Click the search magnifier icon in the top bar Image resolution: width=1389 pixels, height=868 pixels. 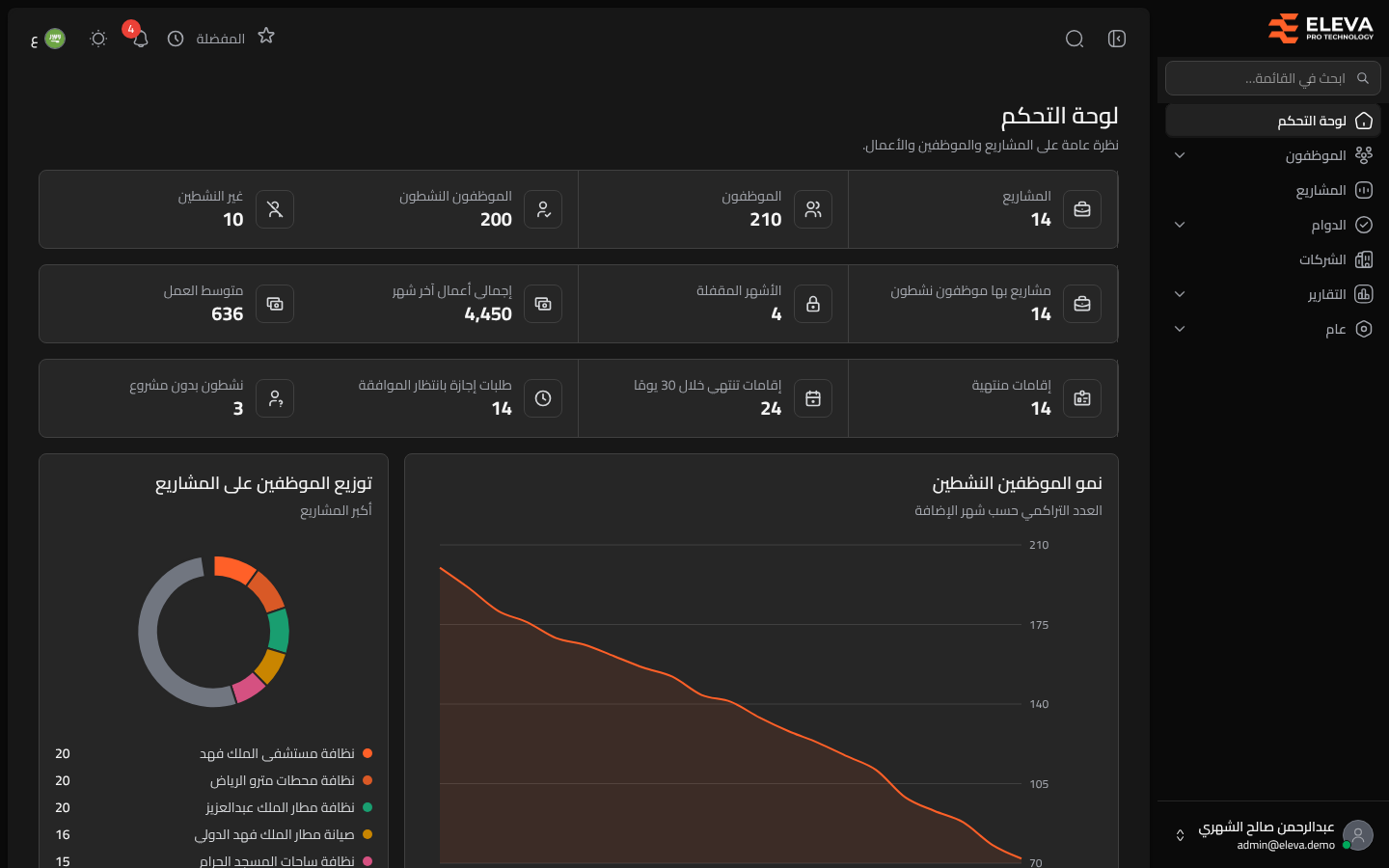coord(1075,39)
